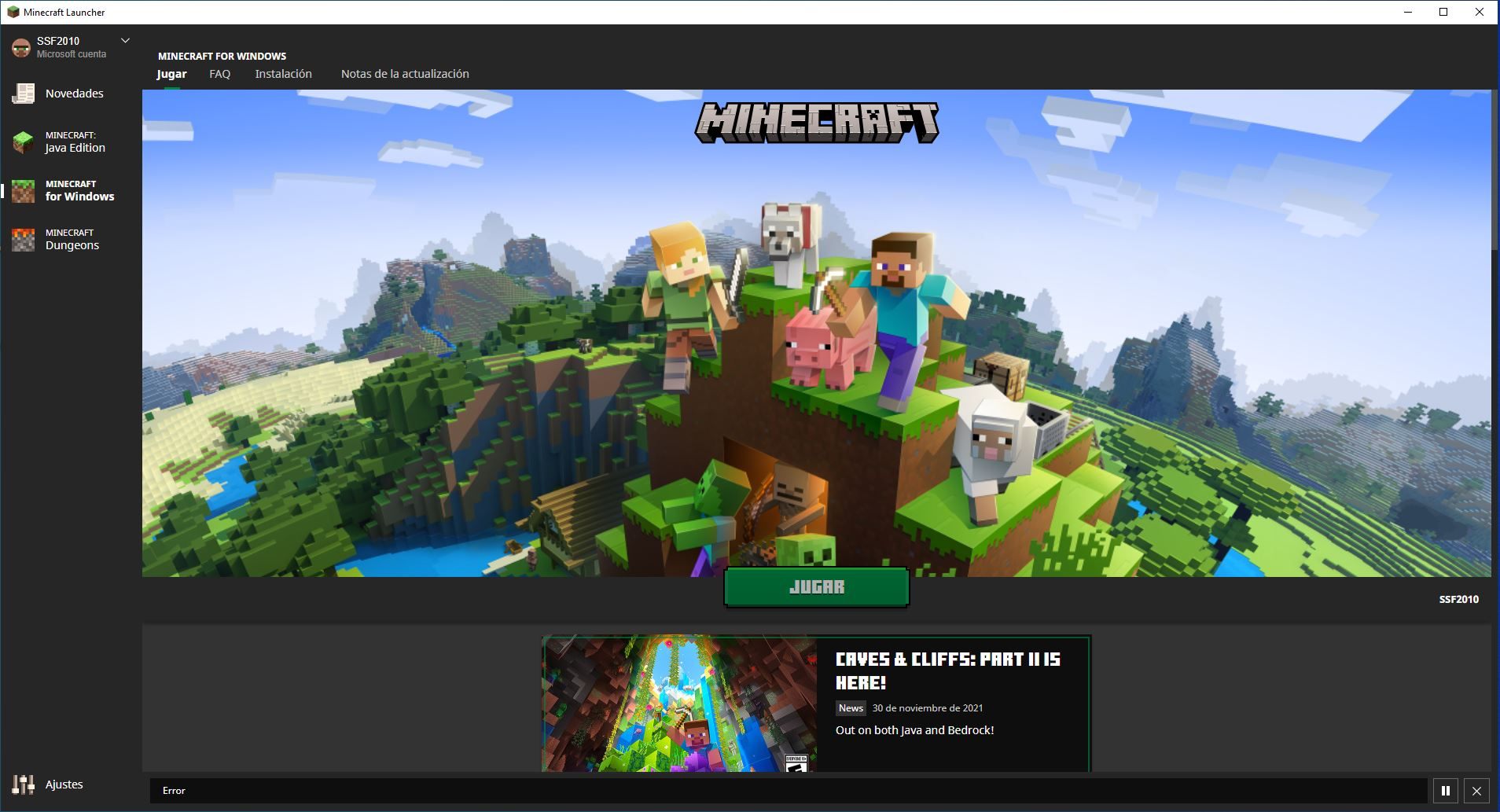Open the Minecraft Dungeons icon
The height and width of the screenshot is (812, 1500).
23,240
